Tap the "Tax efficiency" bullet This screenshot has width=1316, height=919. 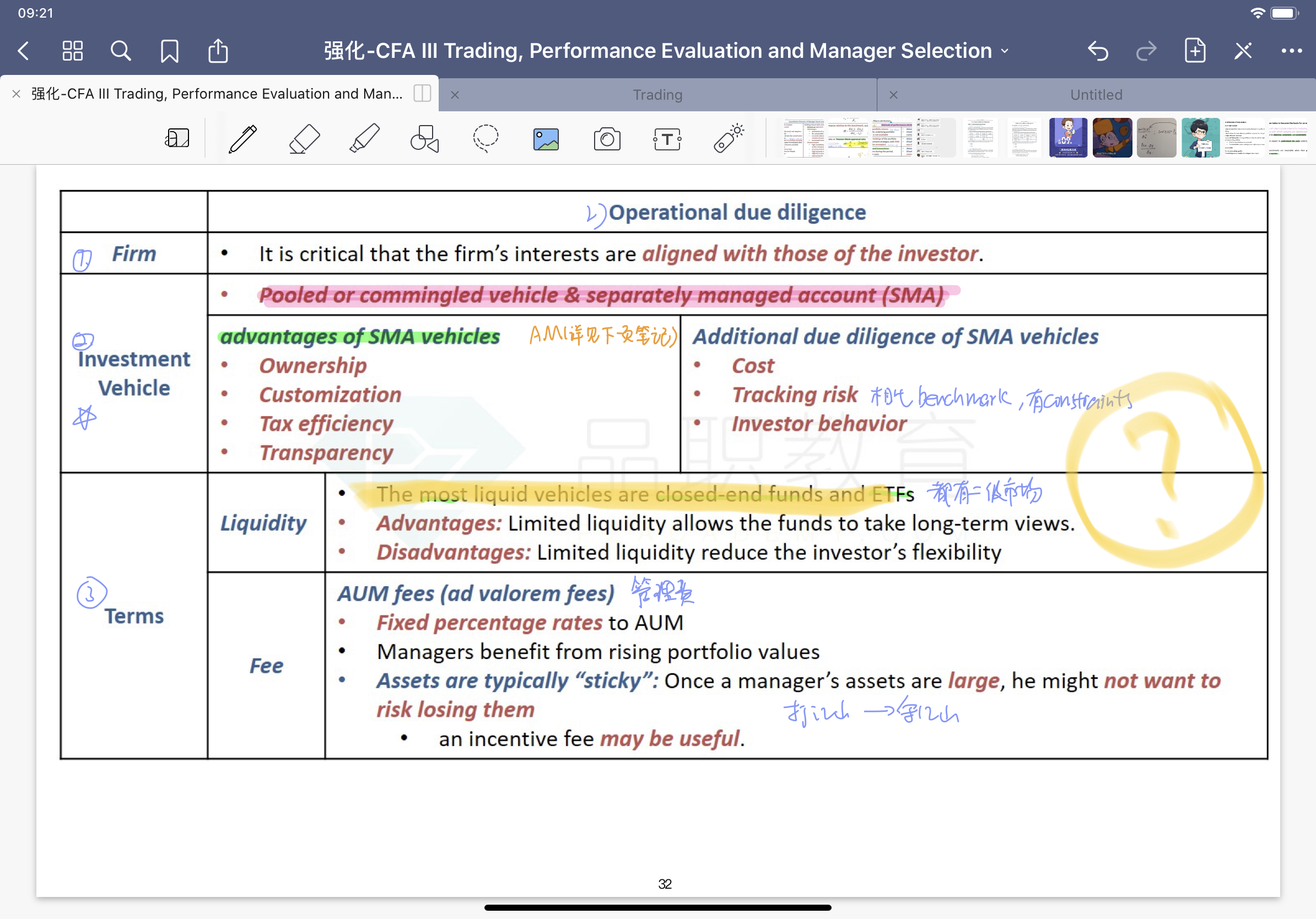point(326,424)
